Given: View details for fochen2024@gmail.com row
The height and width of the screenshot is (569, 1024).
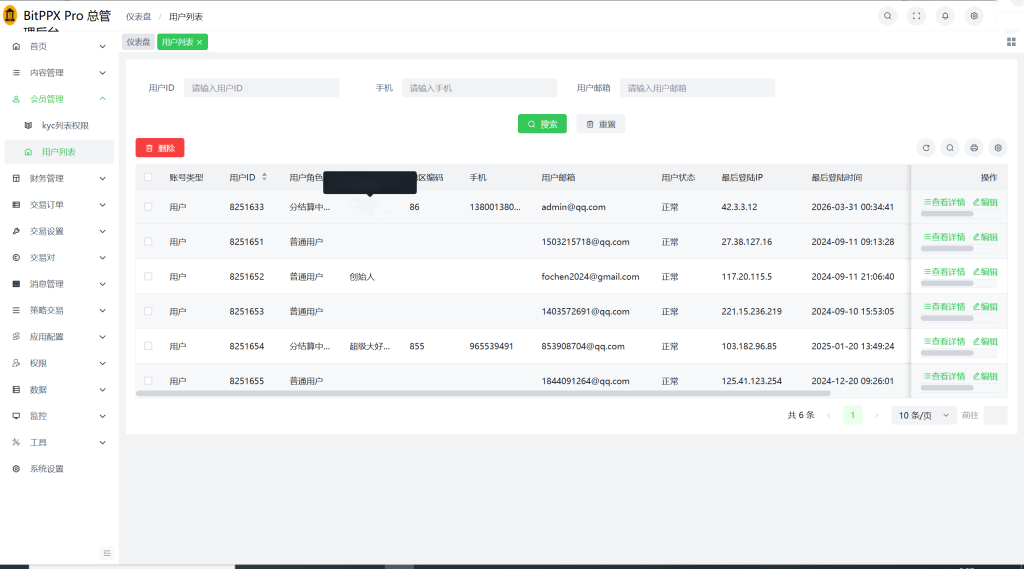Looking at the screenshot, I should coord(944,272).
